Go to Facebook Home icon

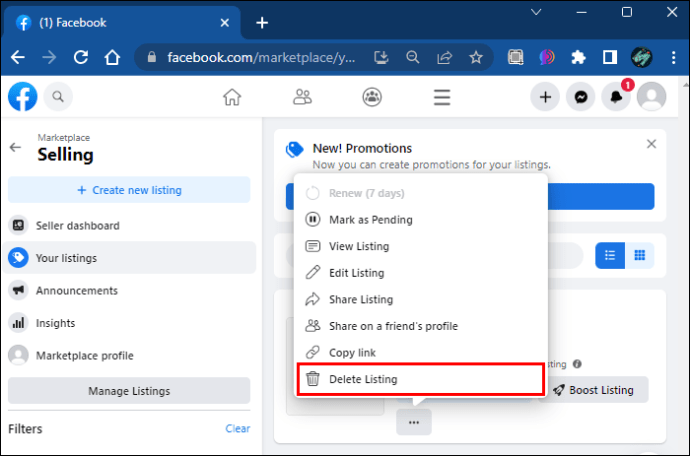232,97
